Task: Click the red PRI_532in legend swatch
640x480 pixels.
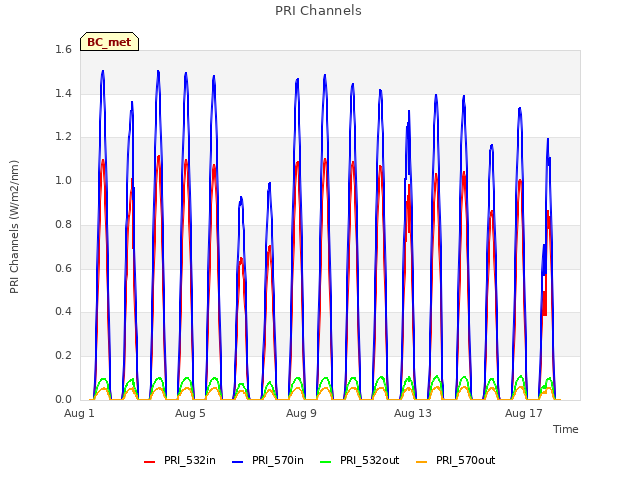Action: pyautogui.click(x=150, y=462)
